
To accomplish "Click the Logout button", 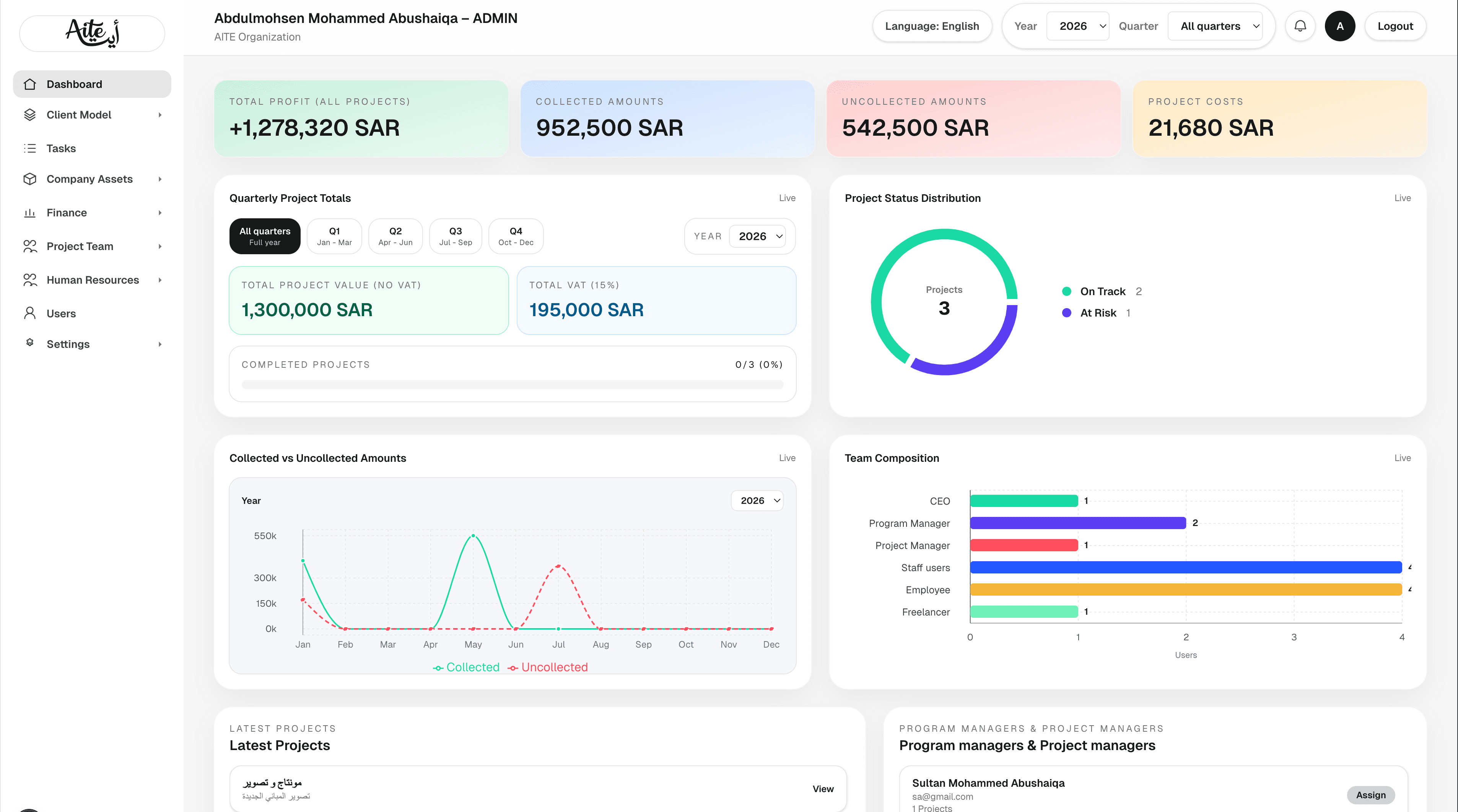I will pos(1395,26).
